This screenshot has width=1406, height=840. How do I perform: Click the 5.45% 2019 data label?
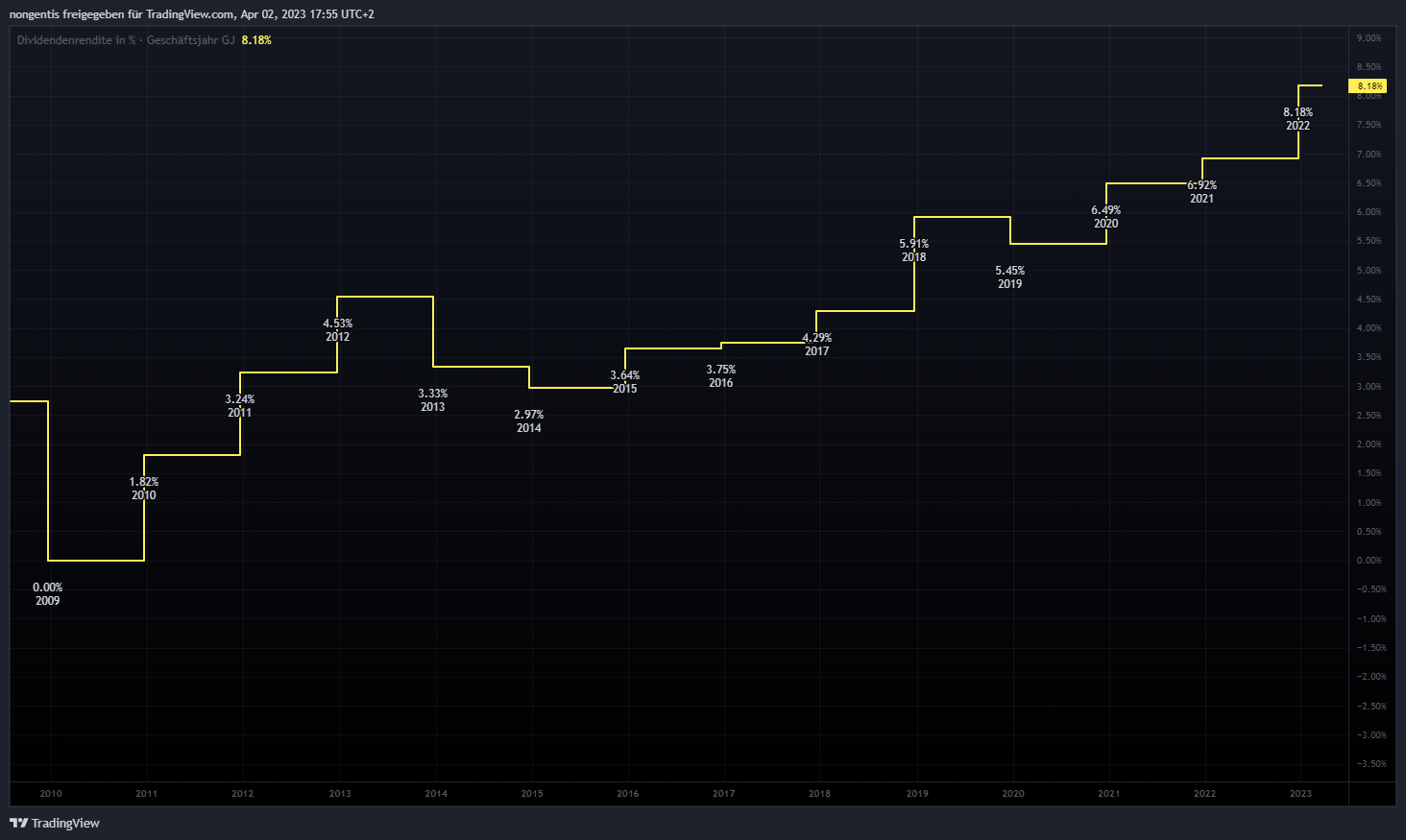[1010, 277]
